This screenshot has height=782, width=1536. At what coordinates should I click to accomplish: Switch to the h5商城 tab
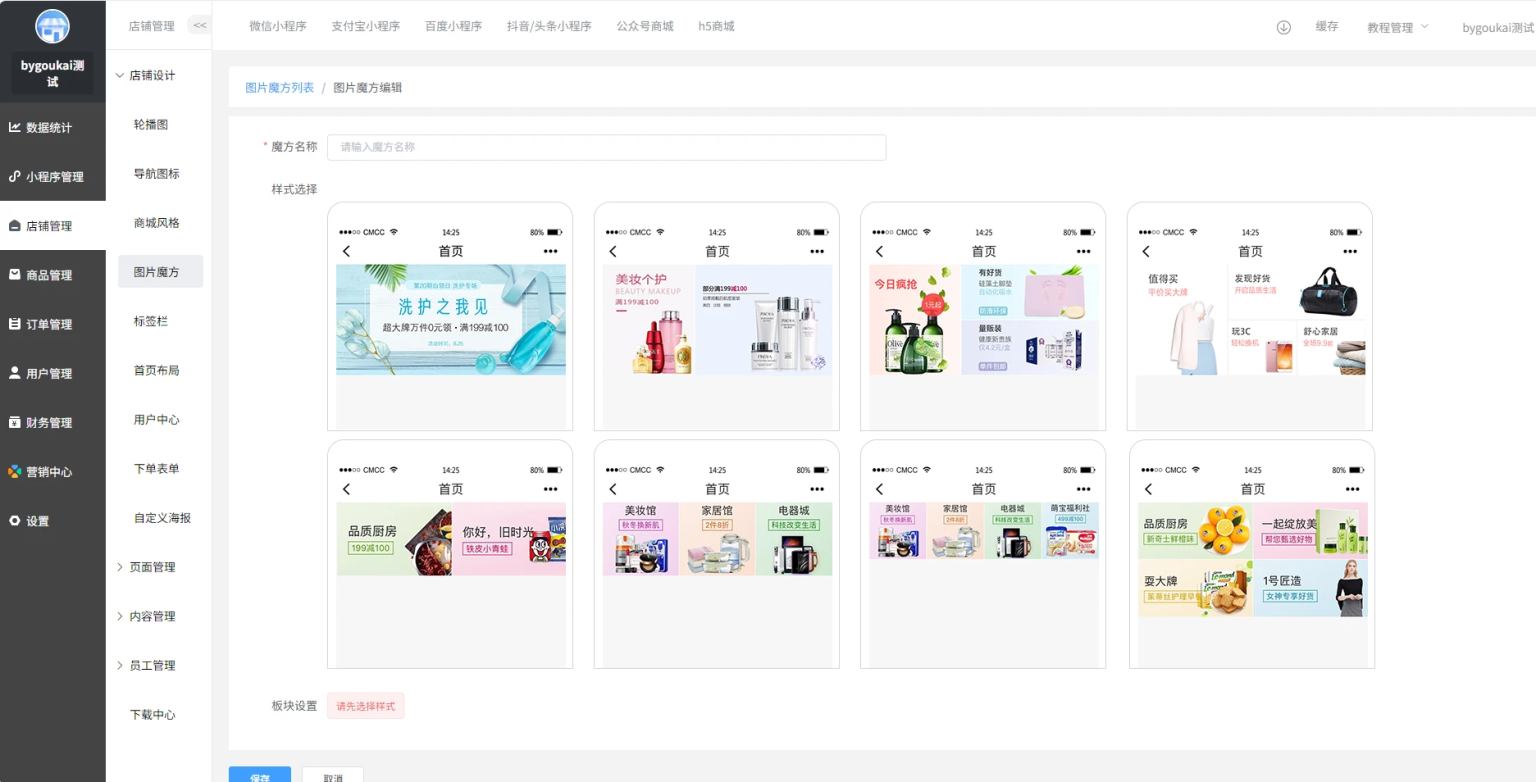pyautogui.click(x=718, y=26)
